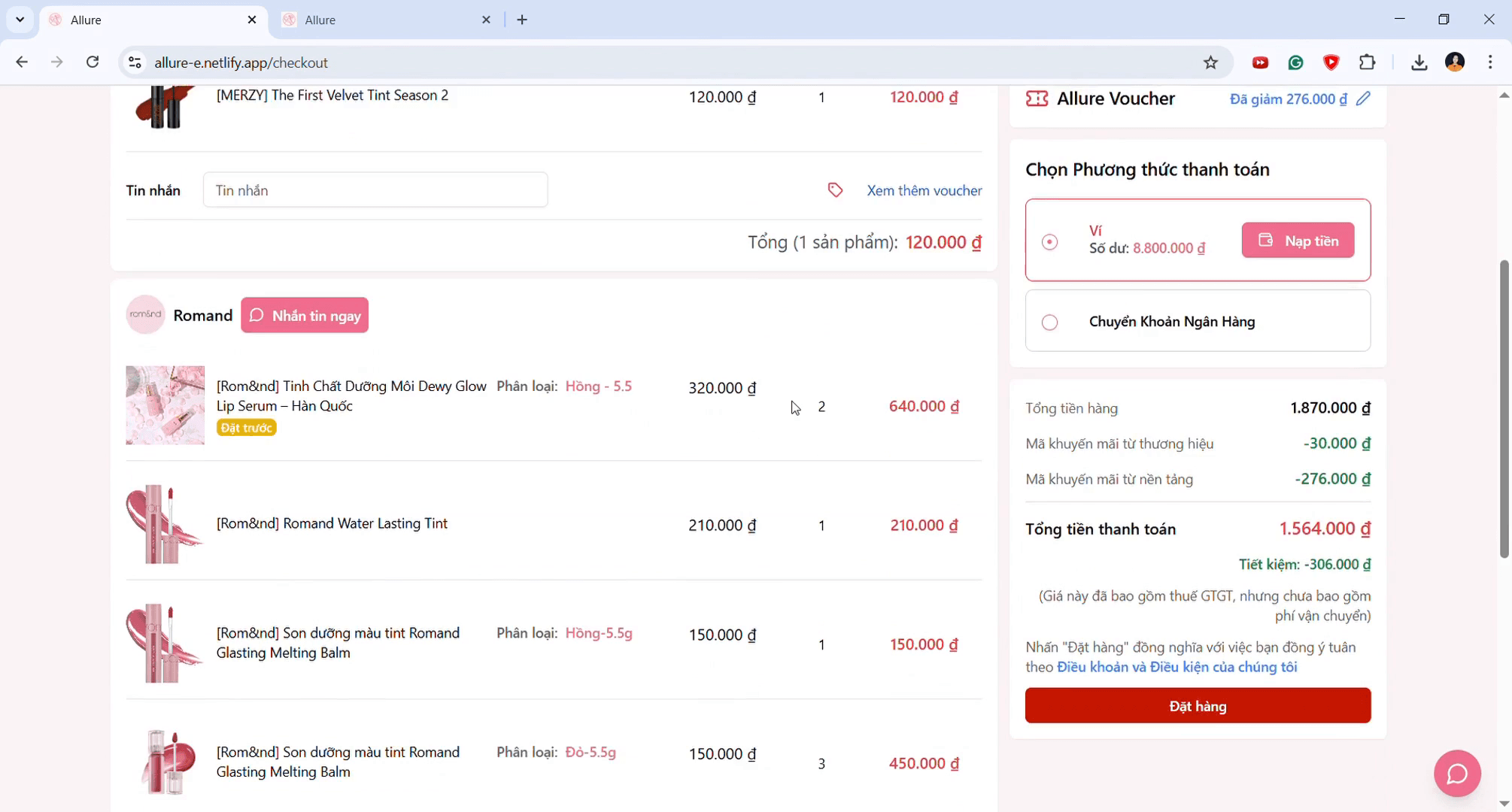Open a new browser tab
Image resolution: width=1512 pixels, height=812 pixels.
click(522, 20)
